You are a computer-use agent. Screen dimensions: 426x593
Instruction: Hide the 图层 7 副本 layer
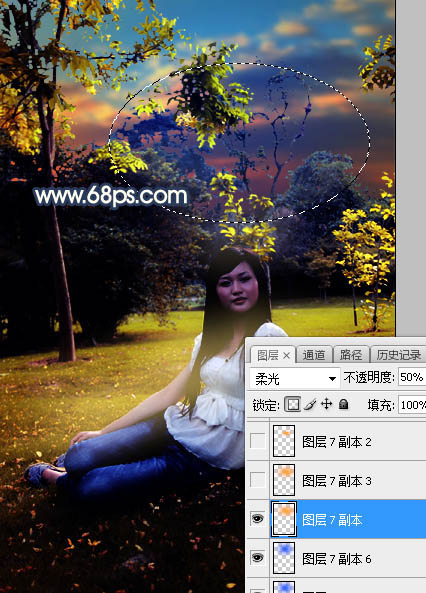point(258,519)
